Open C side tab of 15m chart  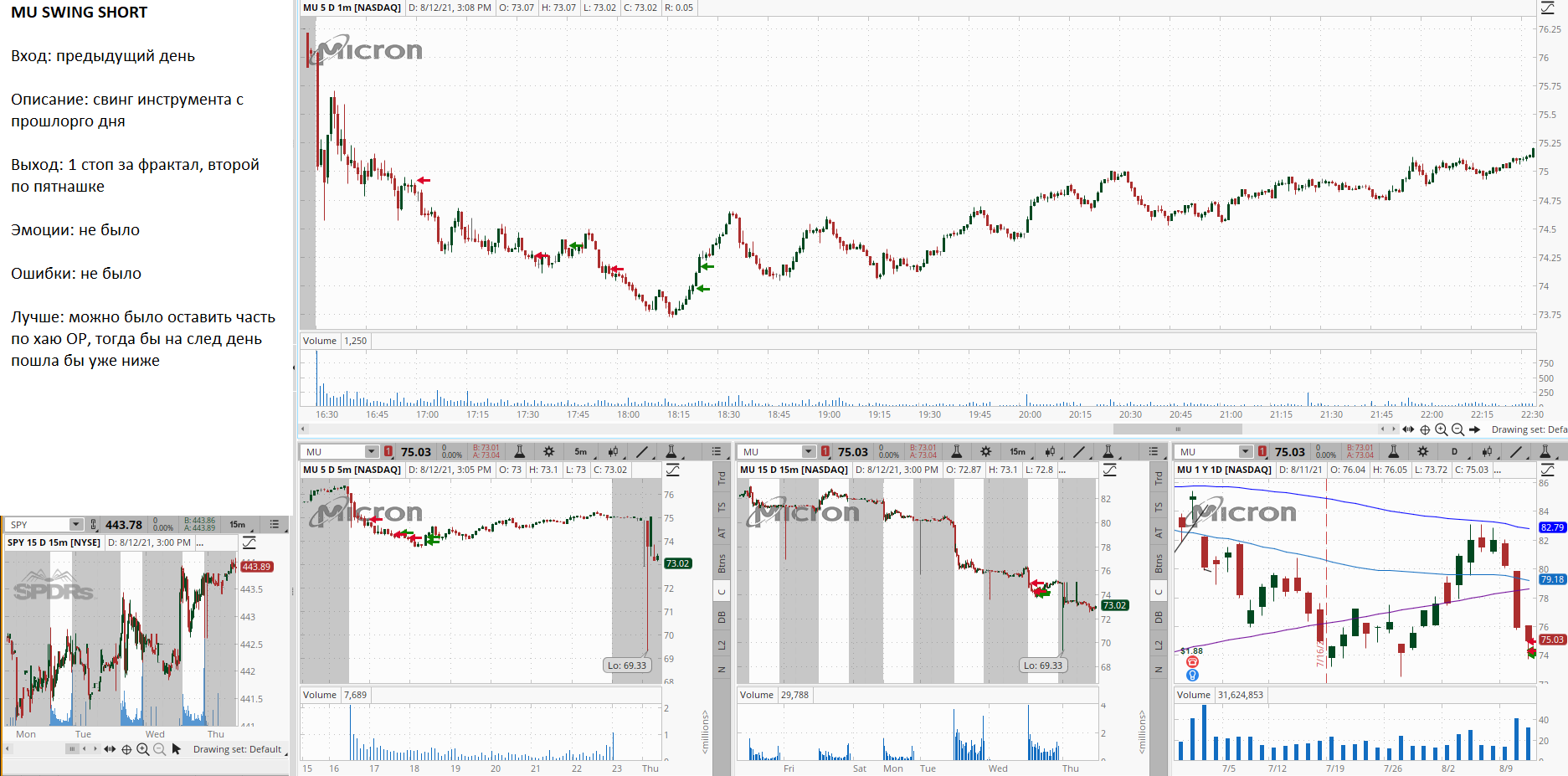click(x=1159, y=591)
